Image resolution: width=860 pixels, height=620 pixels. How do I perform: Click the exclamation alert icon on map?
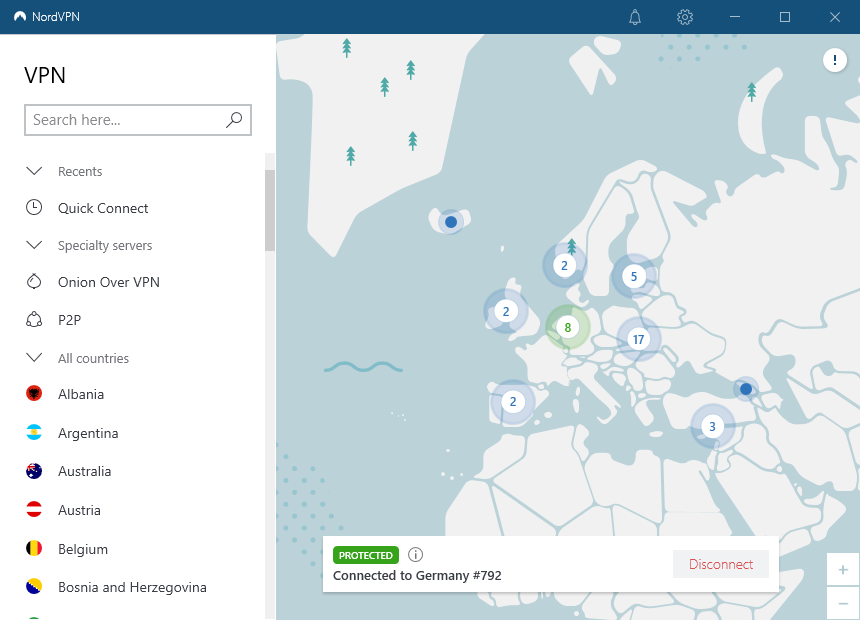click(835, 60)
